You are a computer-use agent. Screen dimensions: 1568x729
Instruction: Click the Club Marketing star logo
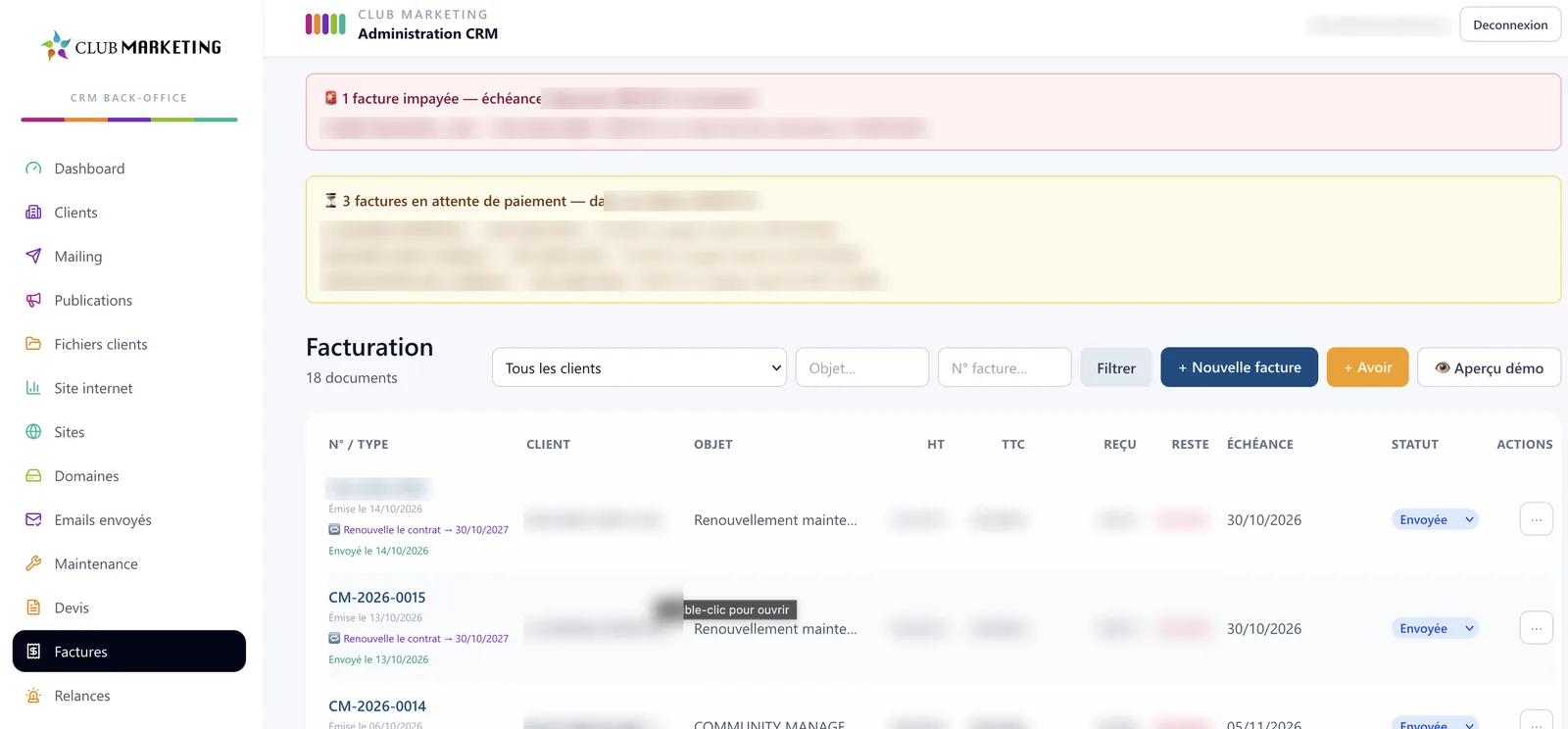56,46
